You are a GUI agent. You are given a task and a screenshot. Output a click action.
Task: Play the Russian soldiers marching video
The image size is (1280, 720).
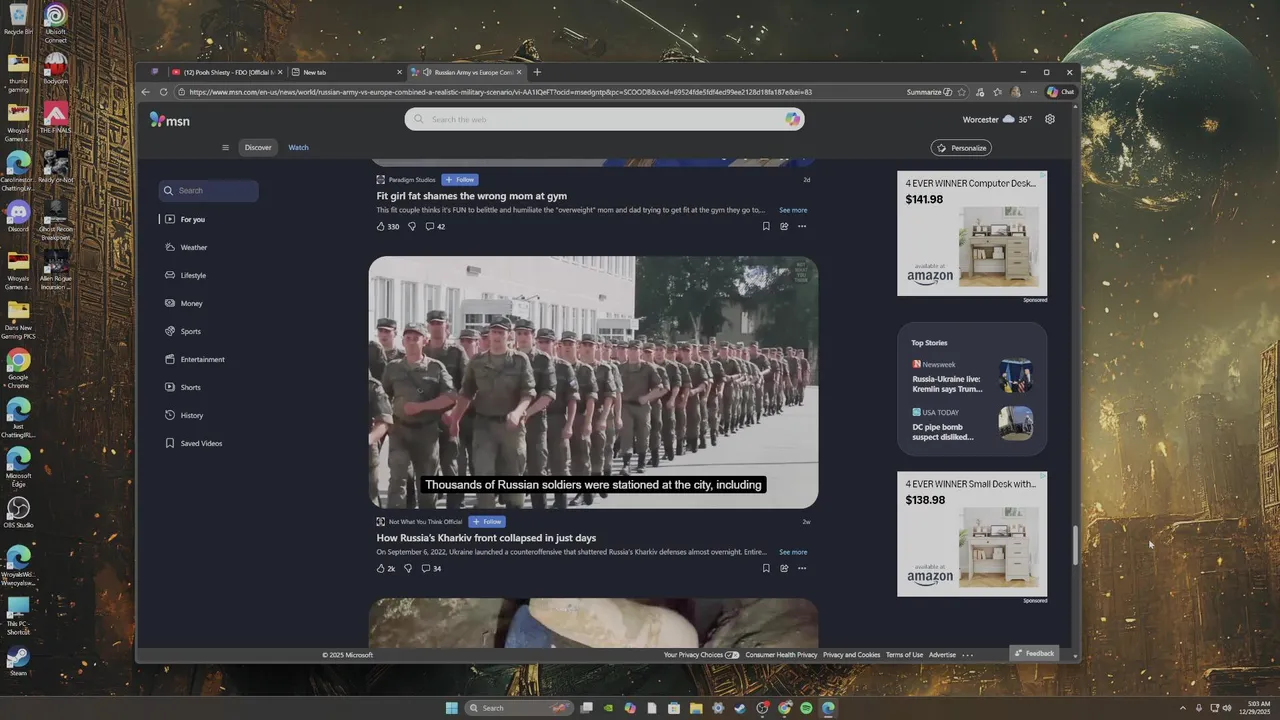[x=593, y=382]
